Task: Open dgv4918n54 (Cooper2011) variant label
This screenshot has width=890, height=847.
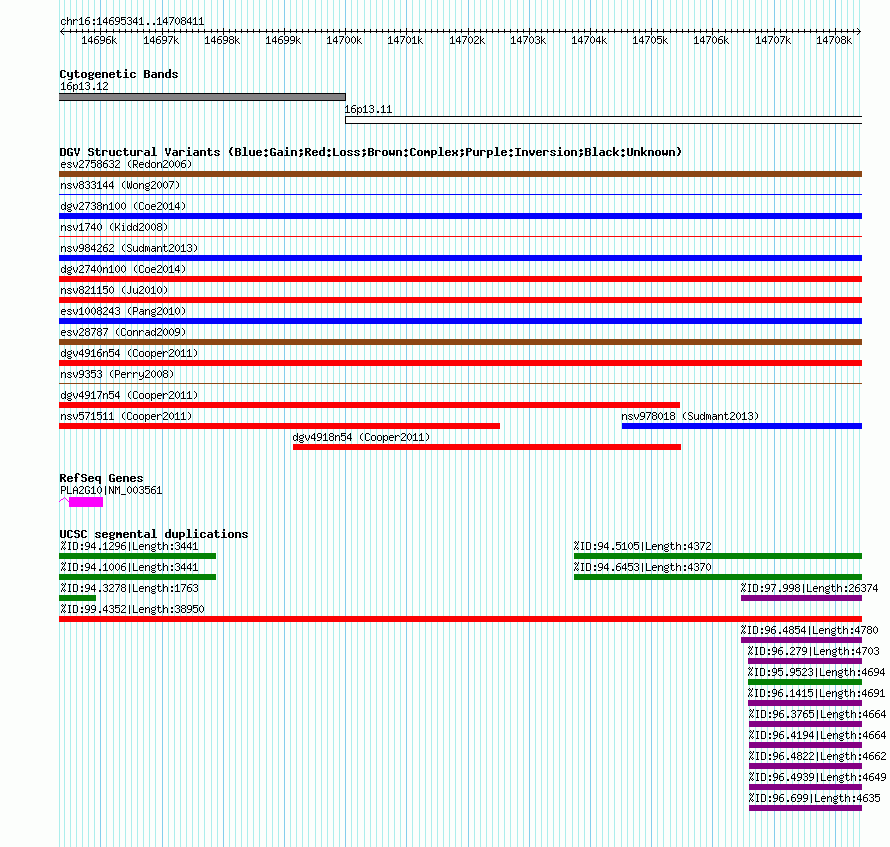Action: pyautogui.click(x=361, y=437)
